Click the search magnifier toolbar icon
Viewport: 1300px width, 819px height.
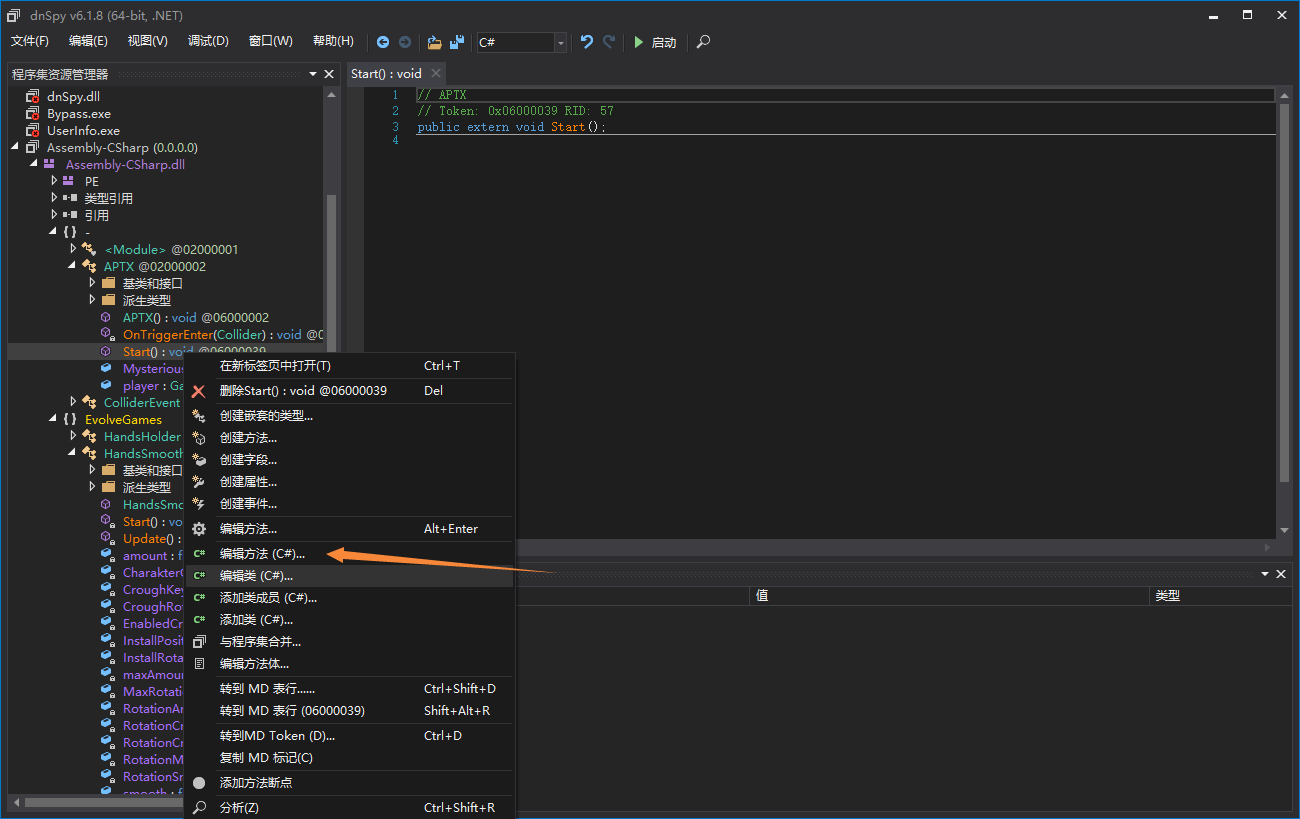click(704, 42)
